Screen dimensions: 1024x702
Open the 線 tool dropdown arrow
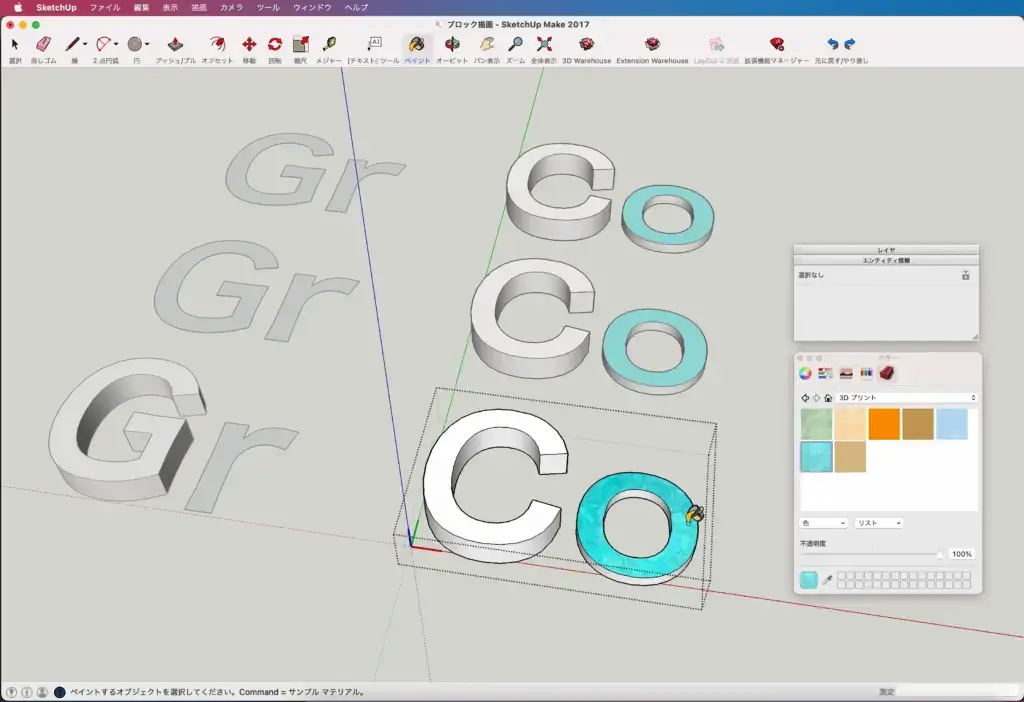(x=85, y=44)
